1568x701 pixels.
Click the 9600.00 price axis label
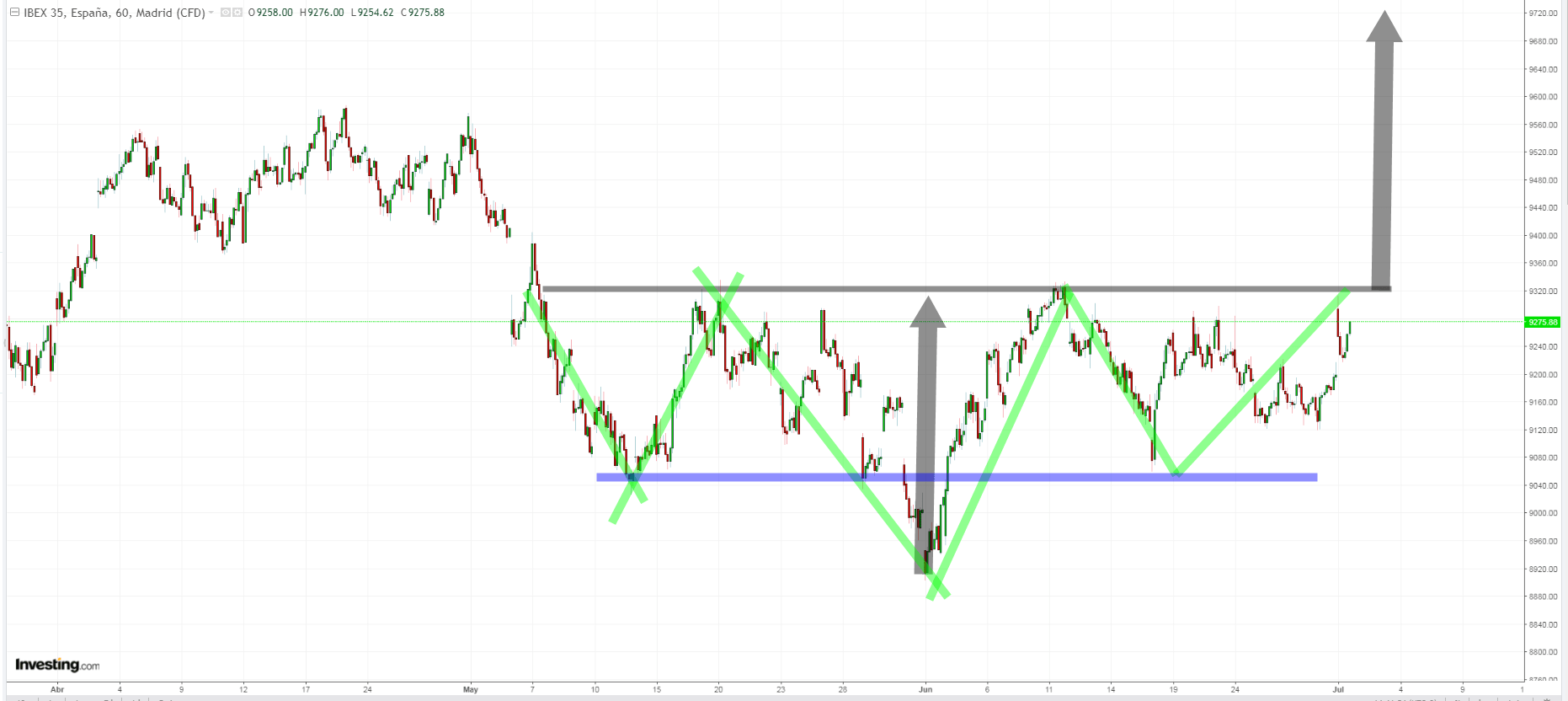point(1543,97)
